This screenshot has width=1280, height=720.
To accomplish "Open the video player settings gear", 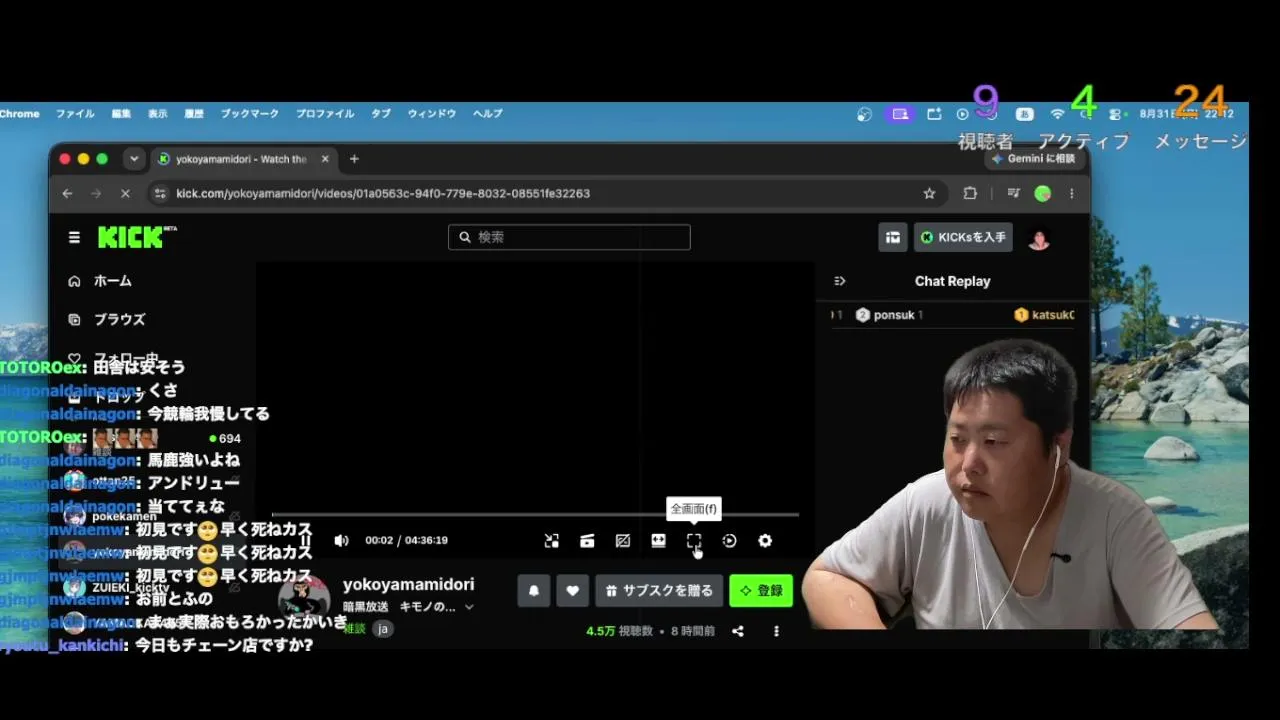I will point(765,541).
